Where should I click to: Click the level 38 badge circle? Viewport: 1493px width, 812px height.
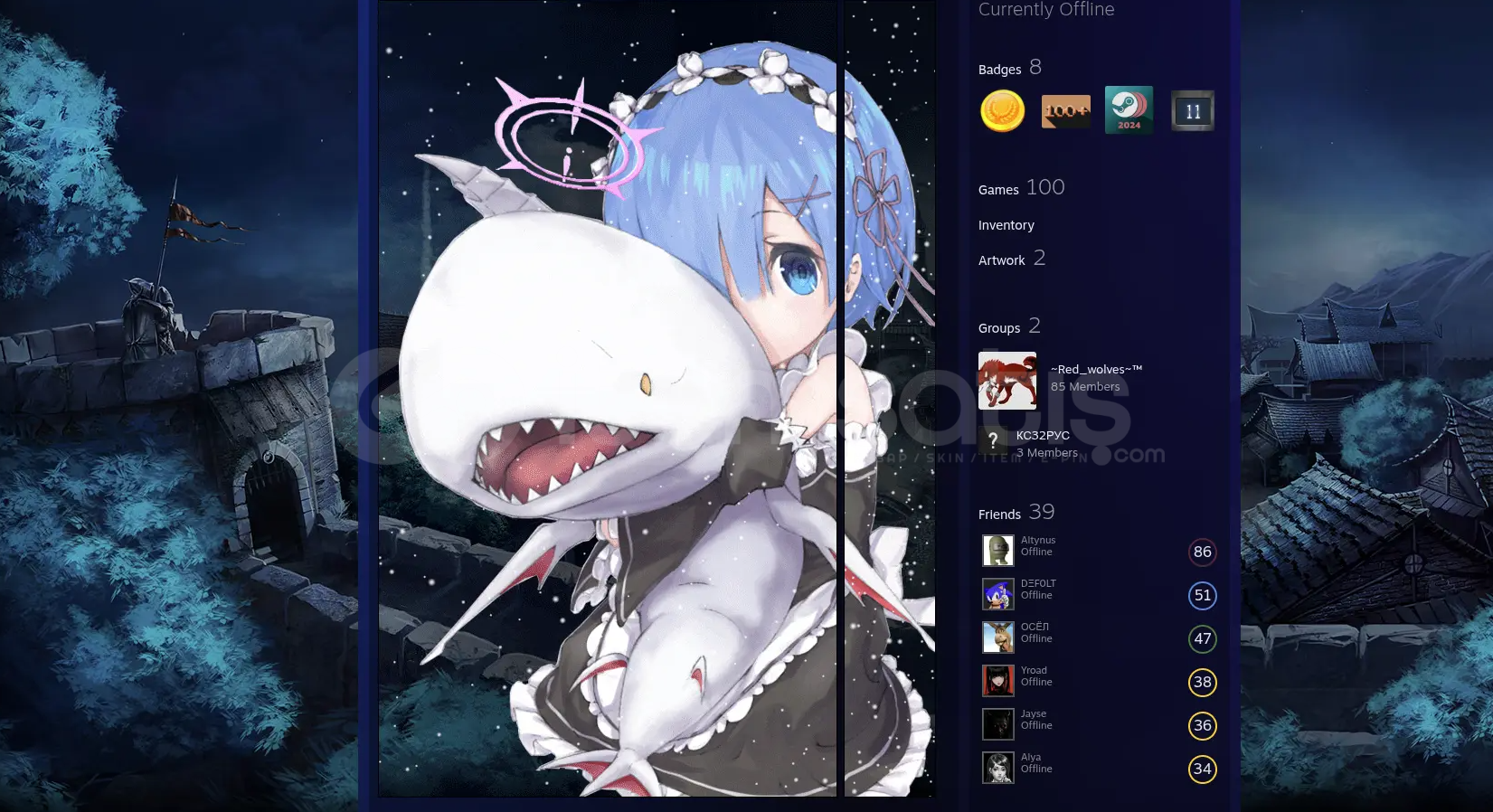pos(1203,682)
